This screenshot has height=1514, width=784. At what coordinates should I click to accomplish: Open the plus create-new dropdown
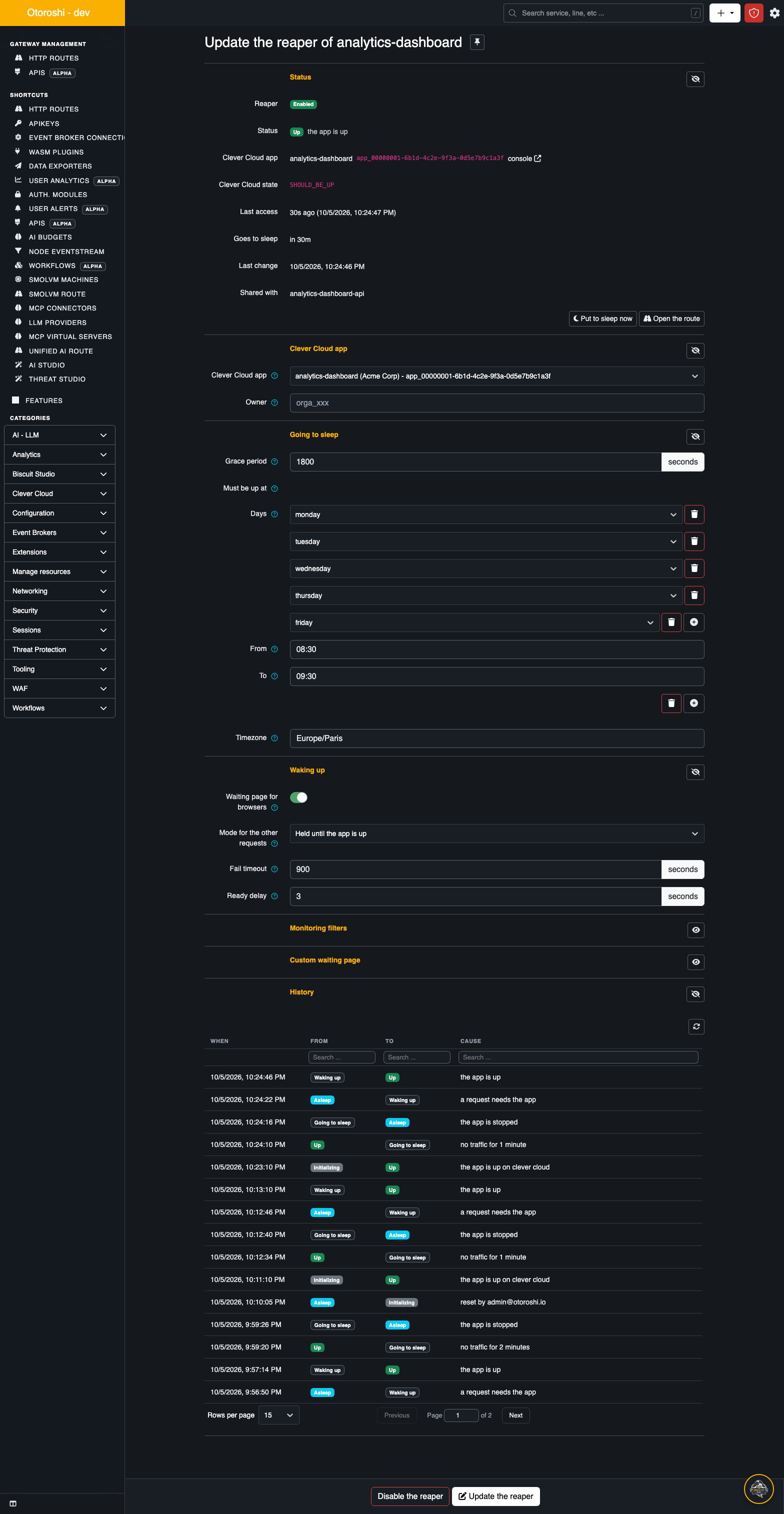(724, 13)
